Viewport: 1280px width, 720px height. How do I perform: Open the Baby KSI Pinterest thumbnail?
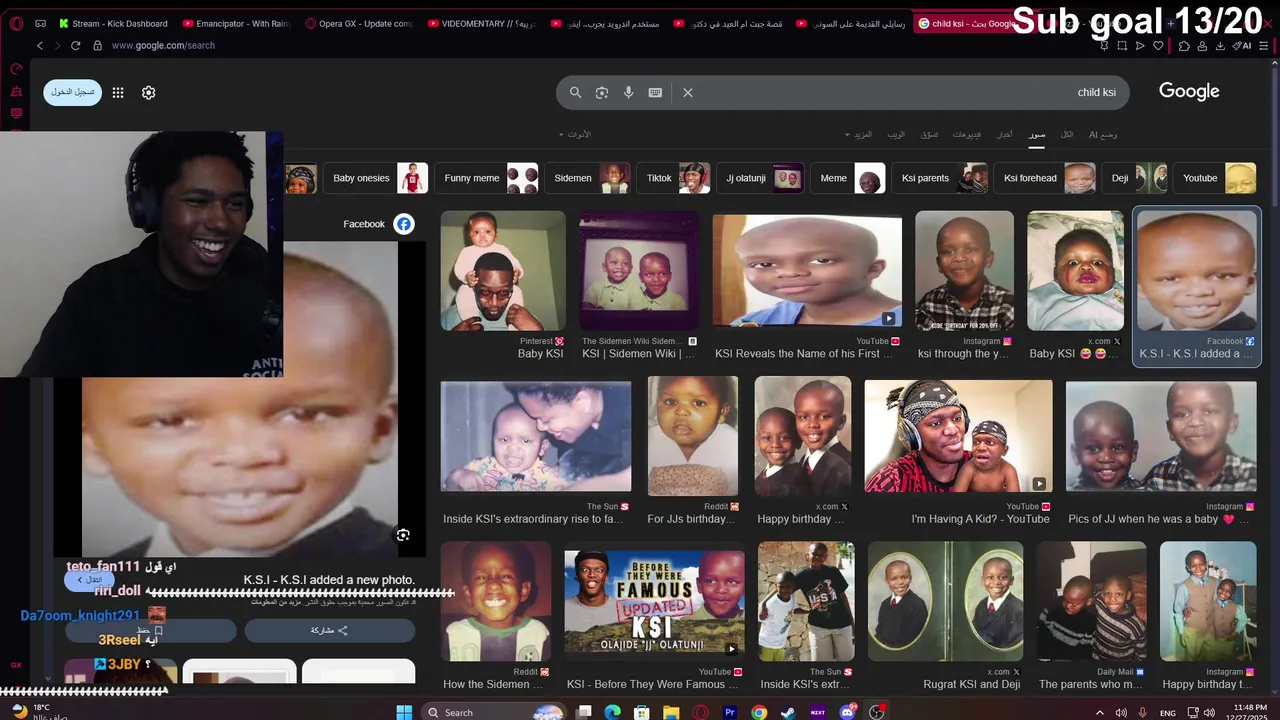click(x=503, y=271)
